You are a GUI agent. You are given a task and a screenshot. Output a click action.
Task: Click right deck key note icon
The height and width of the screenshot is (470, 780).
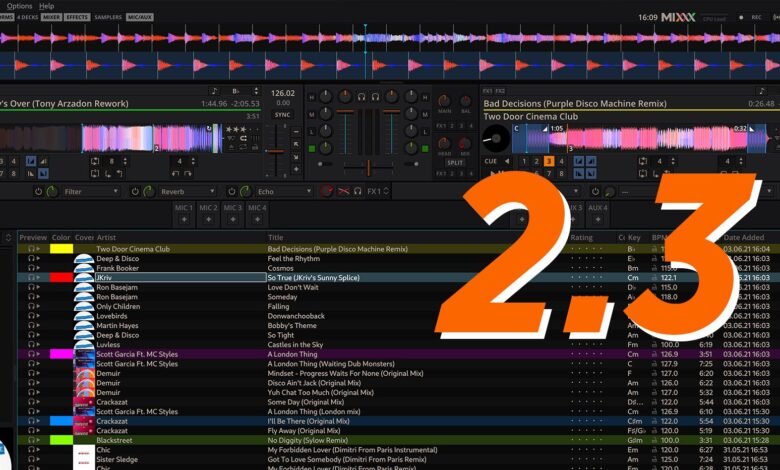click(x=762, y=91)
